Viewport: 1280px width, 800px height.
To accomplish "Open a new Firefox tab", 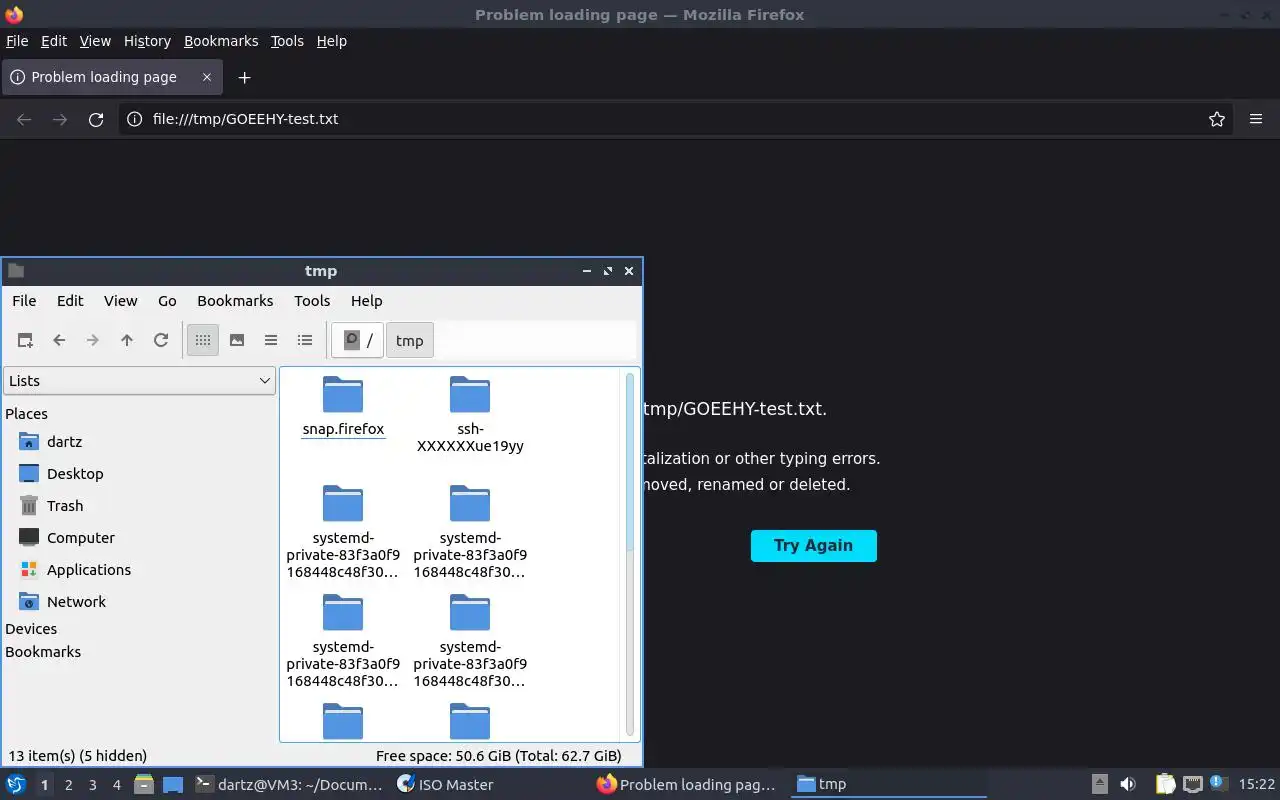I will (244, 77).
